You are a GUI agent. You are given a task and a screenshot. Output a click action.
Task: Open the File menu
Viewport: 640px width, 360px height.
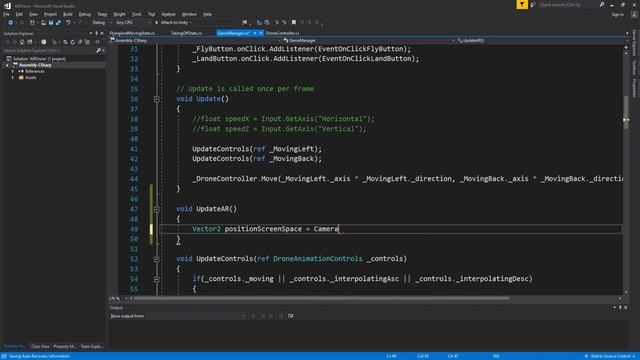(x=6, y=14)
